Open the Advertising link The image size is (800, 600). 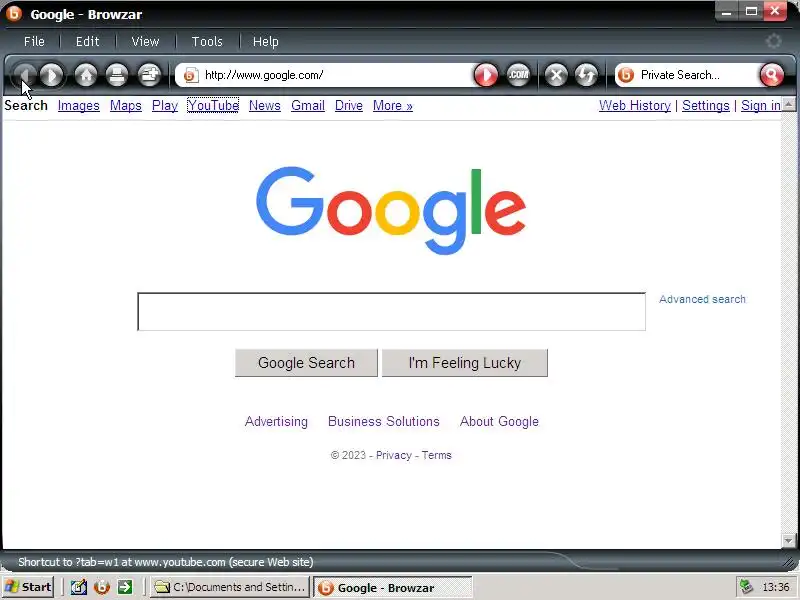(x=276, y=421)
